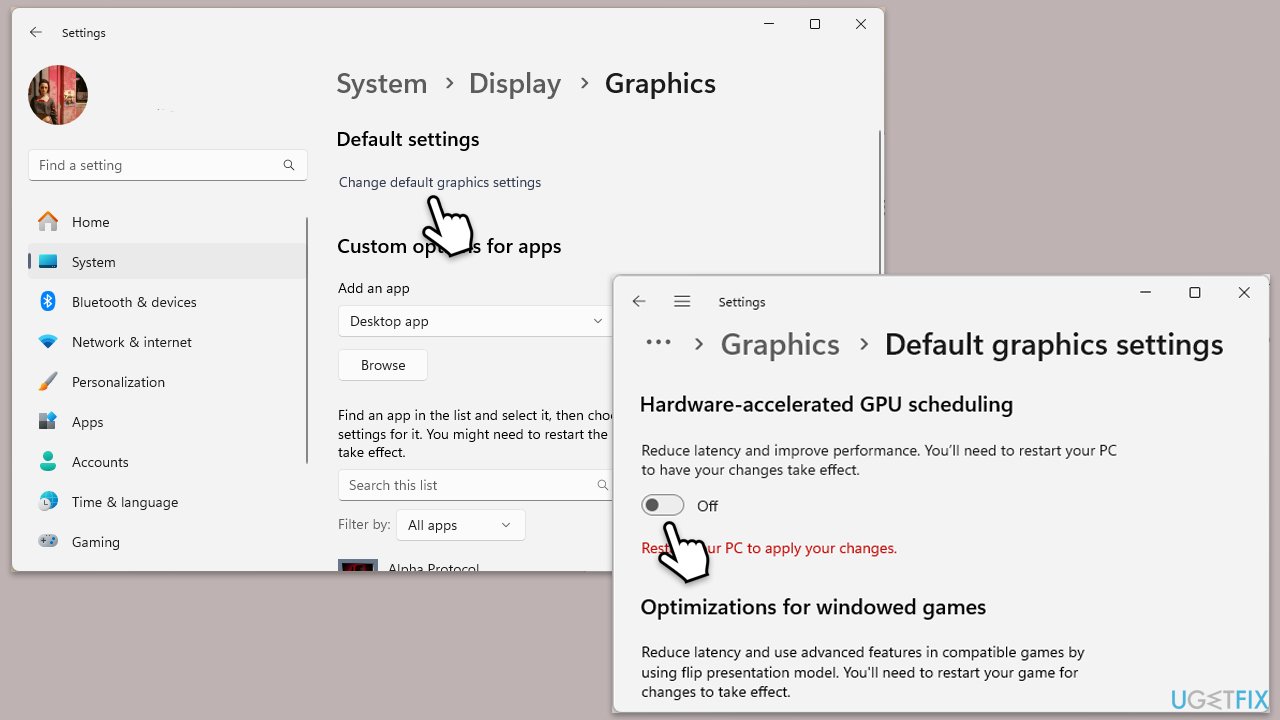This screenshot has height=720, width=1280.
Task: Open the user profile picture
Action: [58, 95]
